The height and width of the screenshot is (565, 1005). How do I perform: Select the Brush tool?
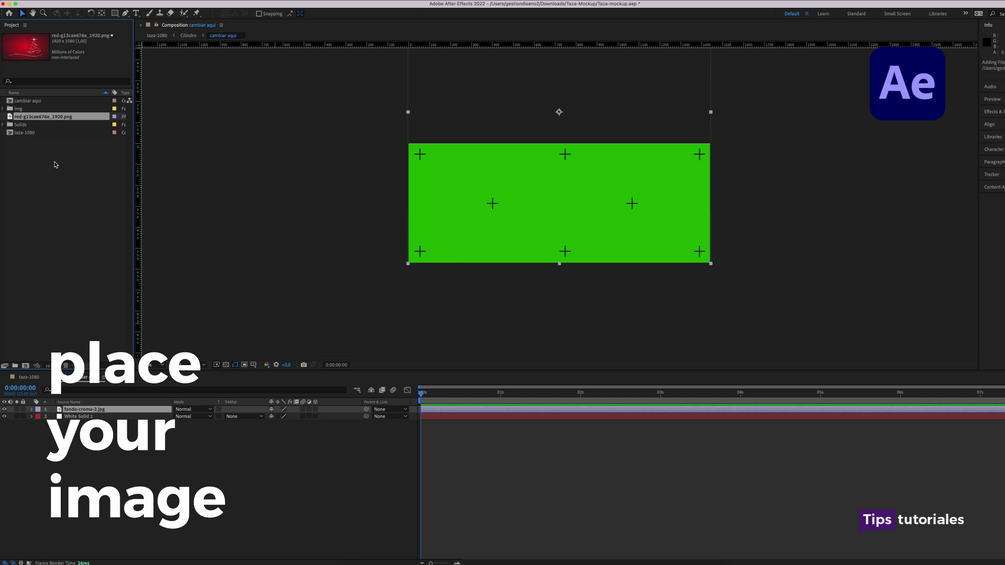(x=149, y=13)
